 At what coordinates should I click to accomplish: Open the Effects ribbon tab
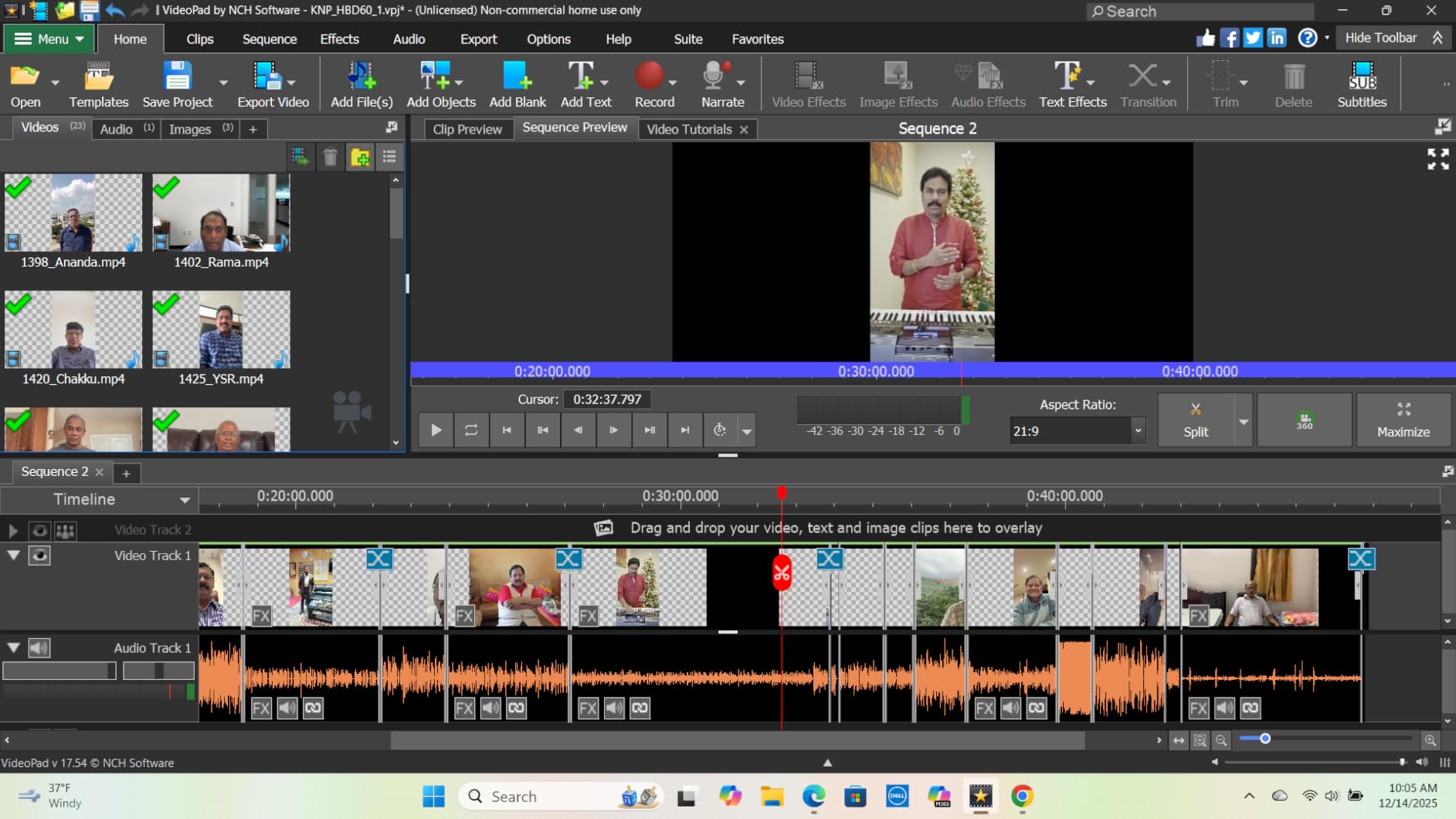pos(339,39)
